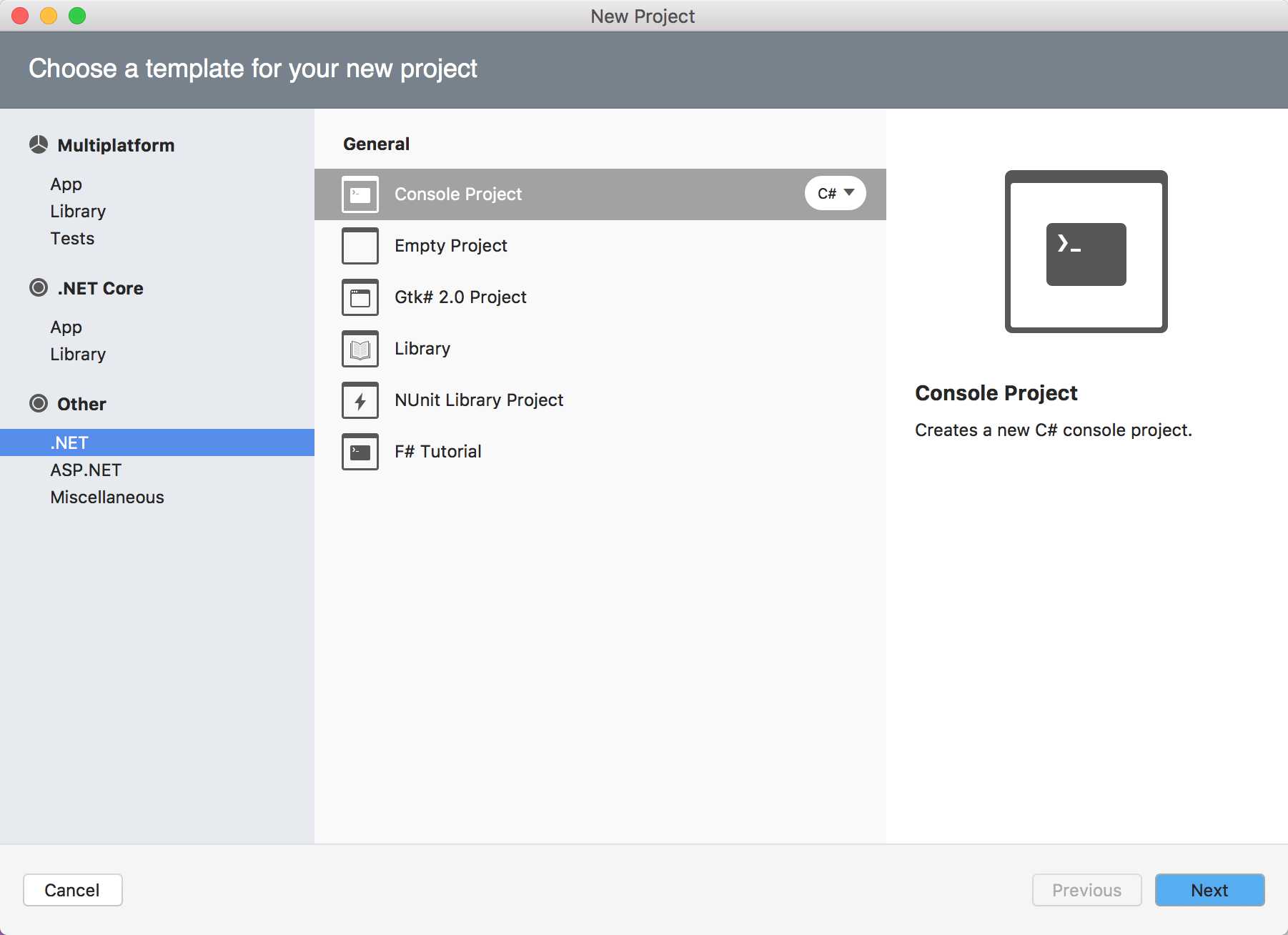Select the Miscellaneous category
This screenshot has height=935, width=1288.
coord(107,498)
